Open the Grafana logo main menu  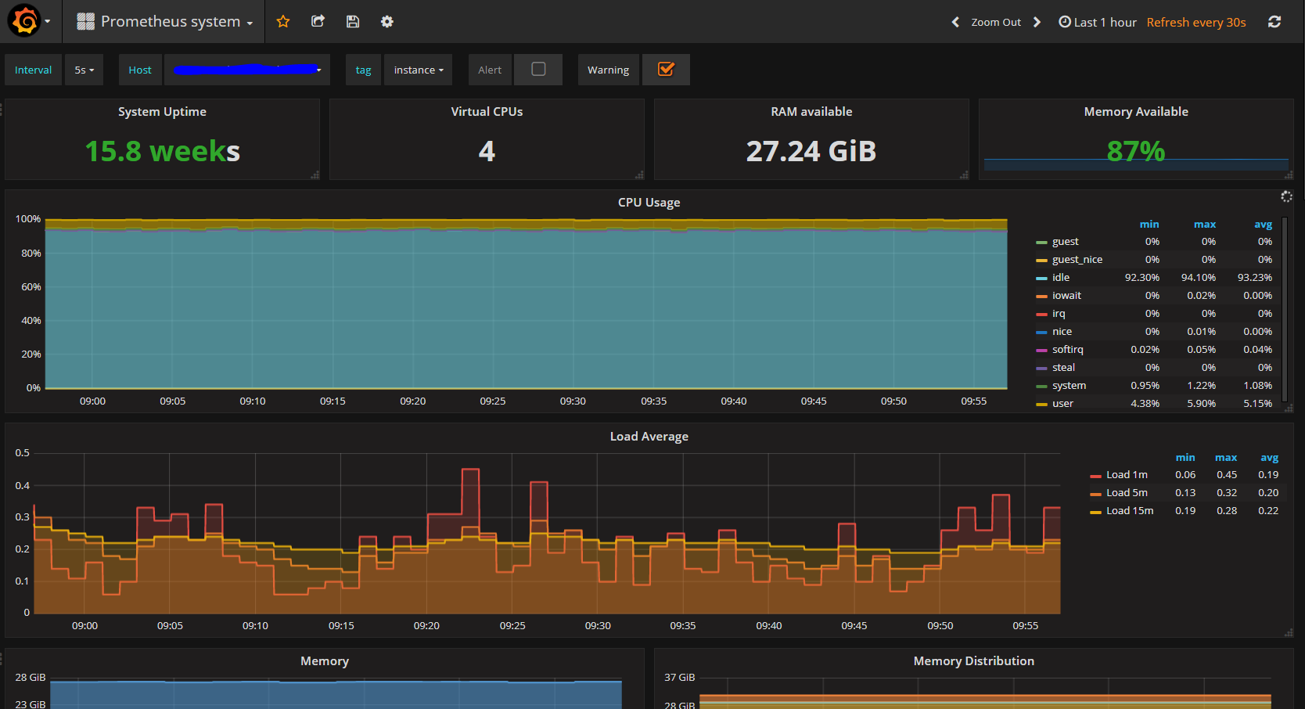tap(25, 21)
